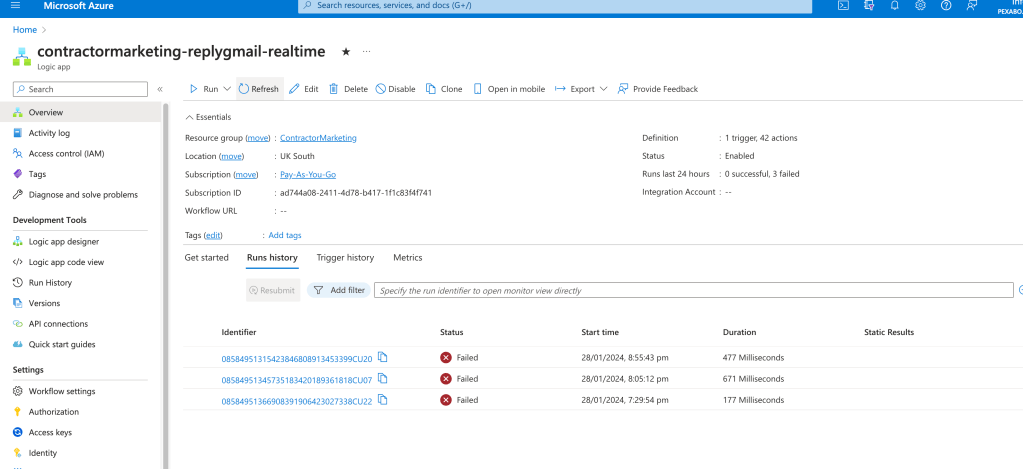Copy identifier ending CU20
The height and width of the screenshot is (469, 1023).
point(383,357)
